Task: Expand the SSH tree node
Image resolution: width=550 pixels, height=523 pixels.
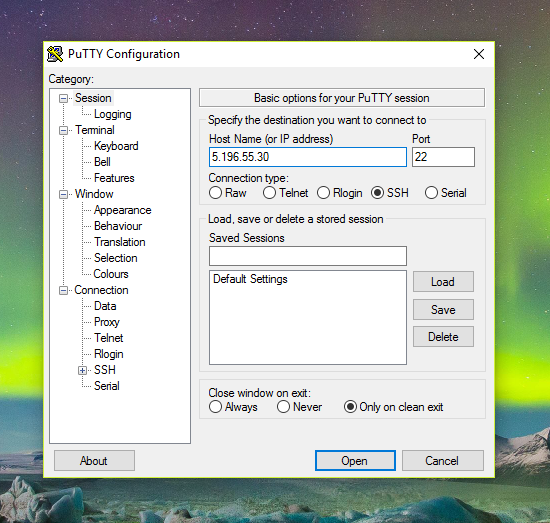Action: coord(82,370)
